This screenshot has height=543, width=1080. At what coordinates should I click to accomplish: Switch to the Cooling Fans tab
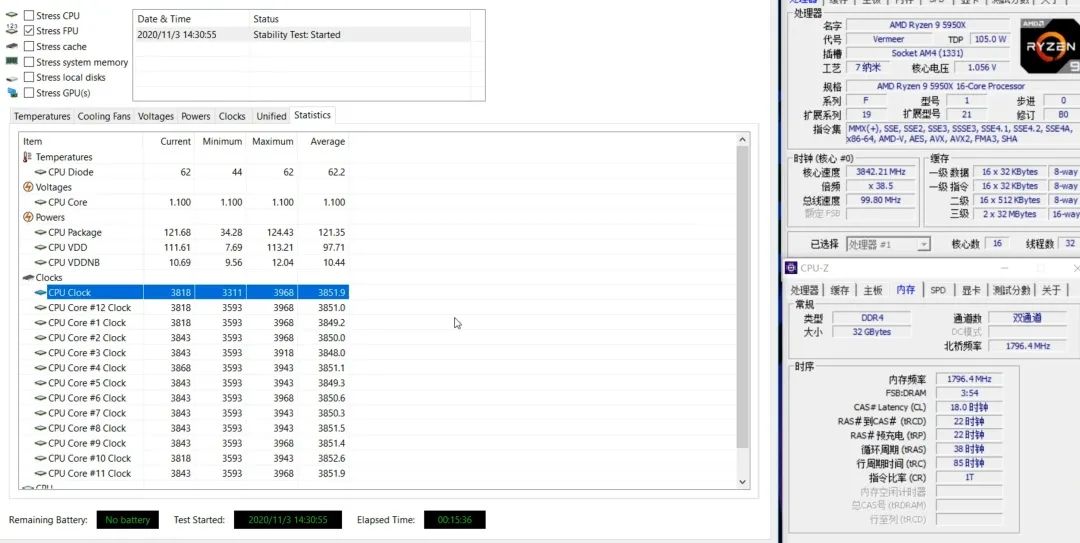(104, 116)
